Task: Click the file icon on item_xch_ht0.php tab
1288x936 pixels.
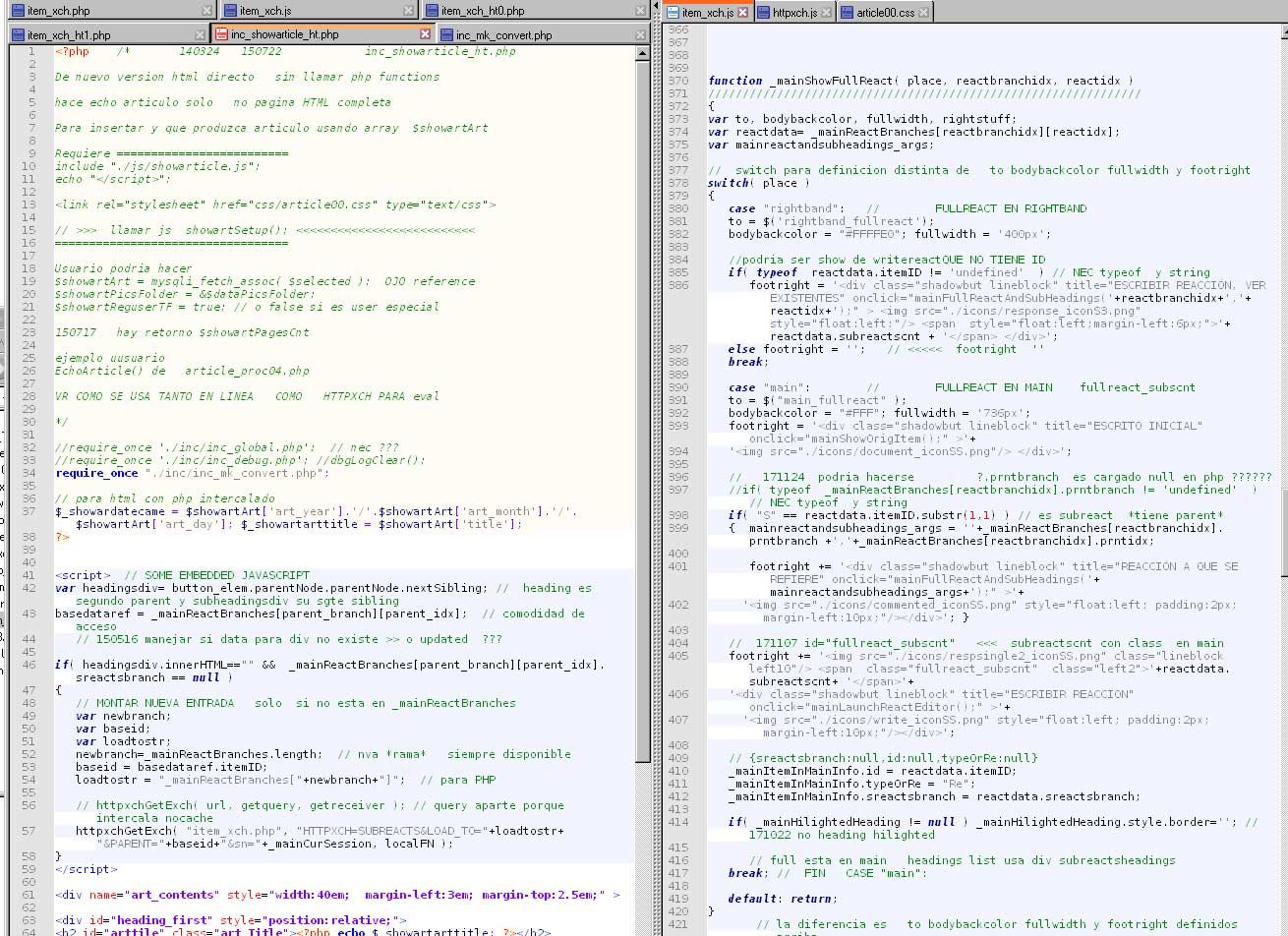Action: coord(431,11)
